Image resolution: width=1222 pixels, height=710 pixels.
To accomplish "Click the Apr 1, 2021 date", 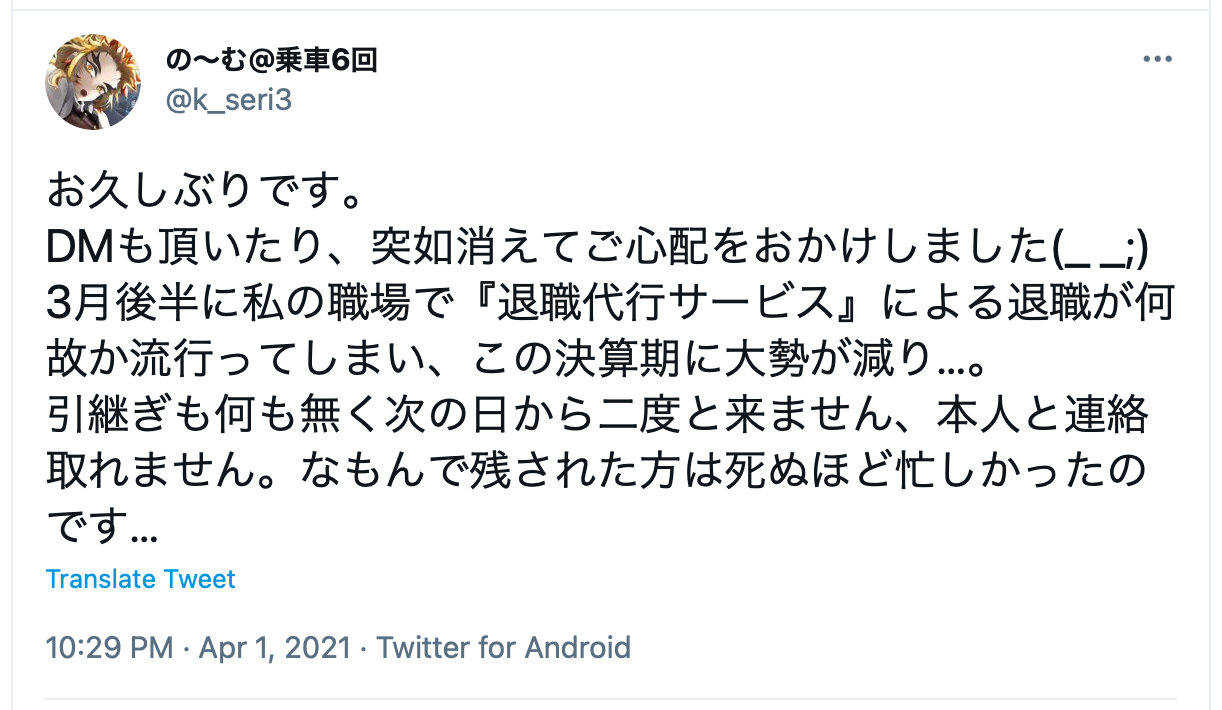I will coord(275,647).
